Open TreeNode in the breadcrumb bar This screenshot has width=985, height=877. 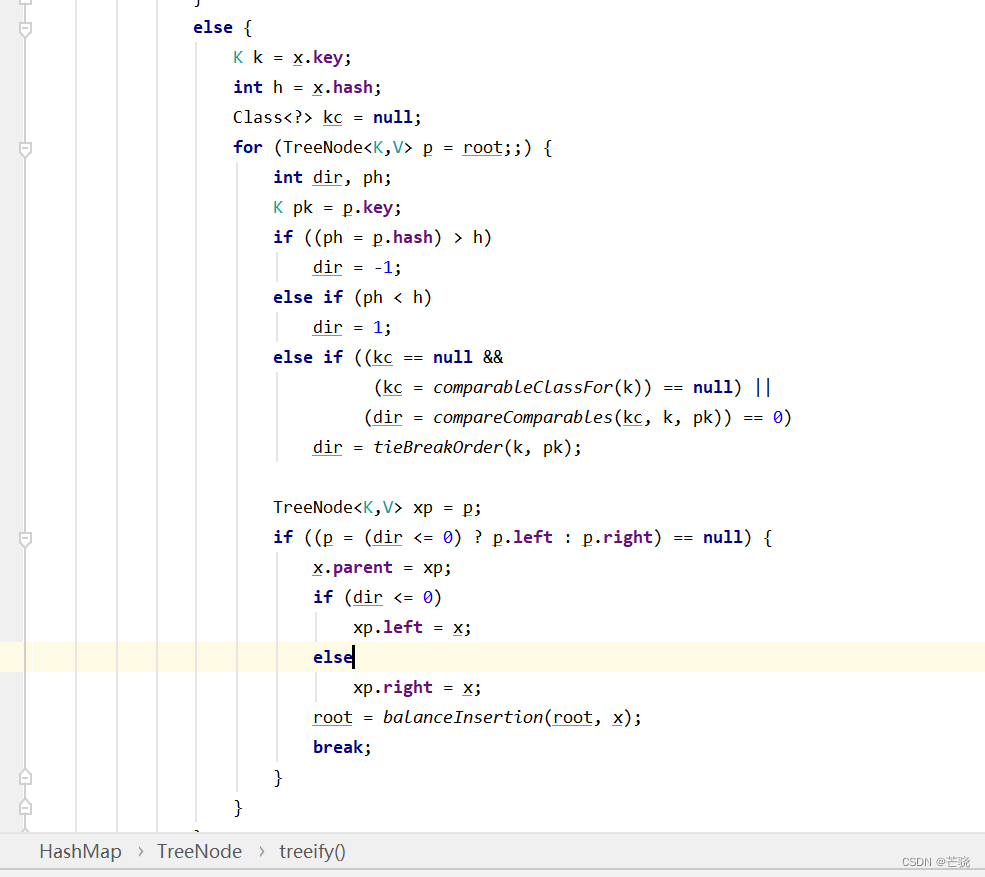[x=199, y=851]
